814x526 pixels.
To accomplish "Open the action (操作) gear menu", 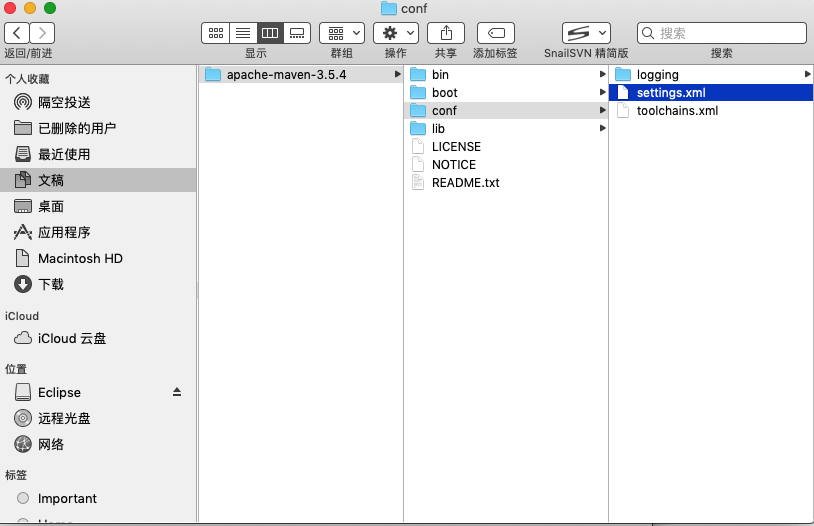I will pyautogui.click(x=396, y=33).
